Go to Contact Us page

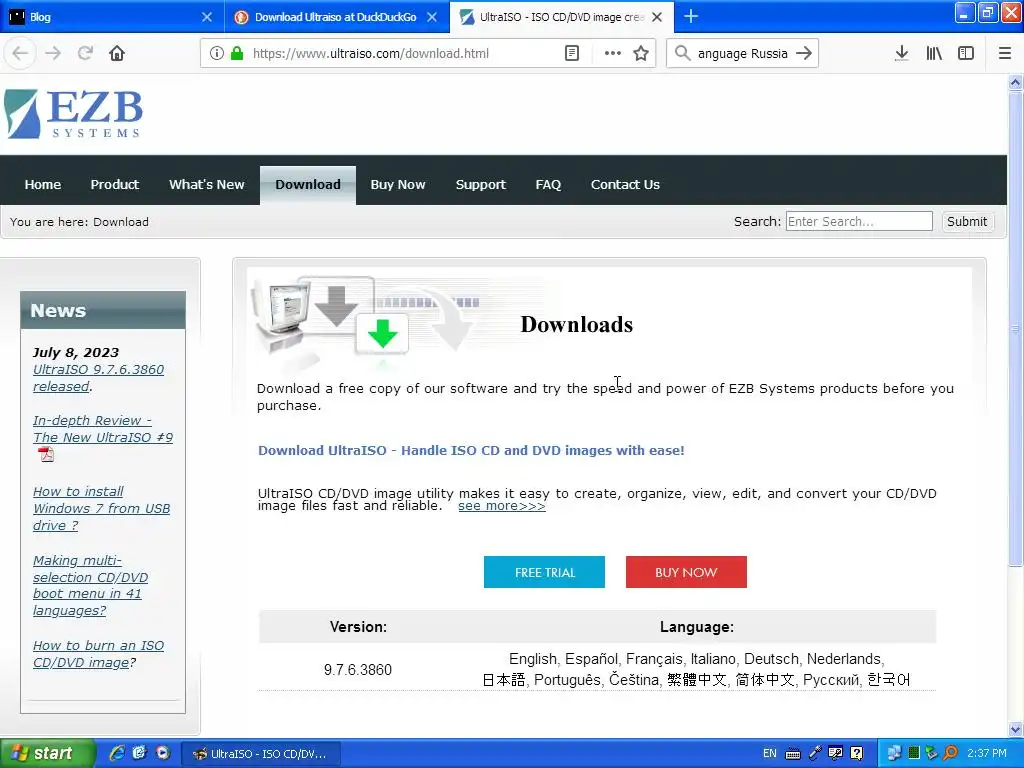[x=625, y=184]
